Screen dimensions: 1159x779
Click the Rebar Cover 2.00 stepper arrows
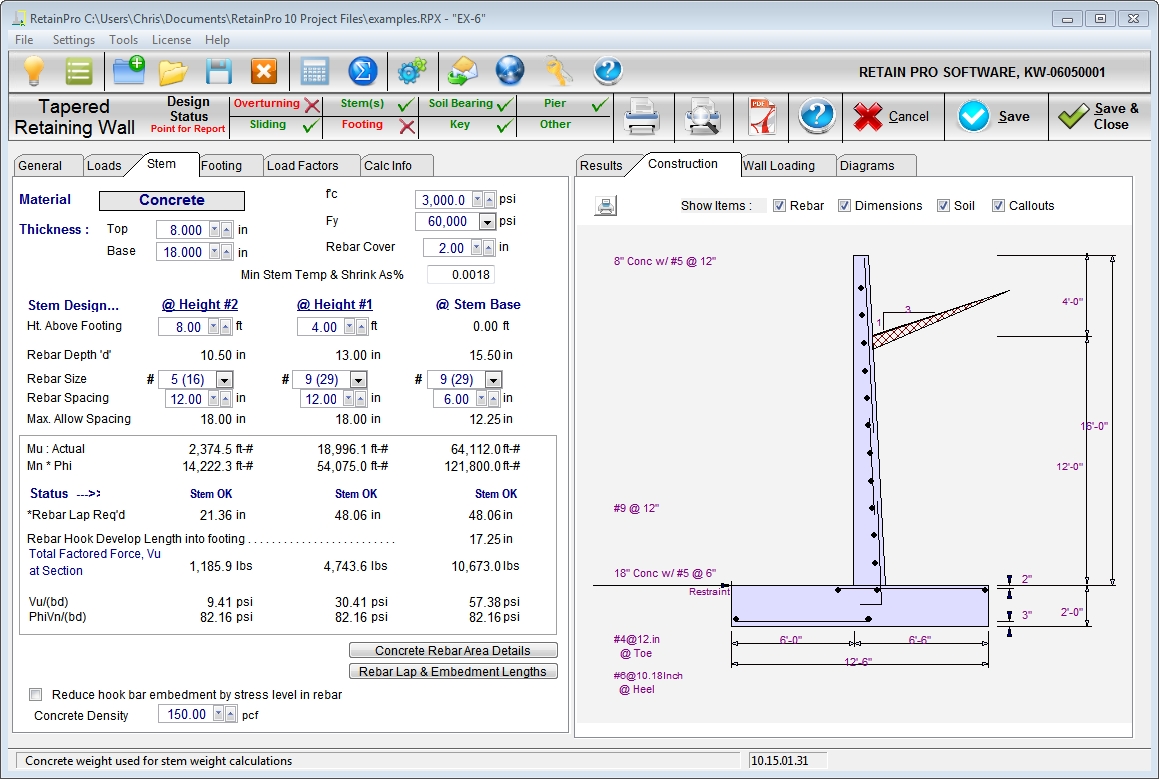(482, 248)
